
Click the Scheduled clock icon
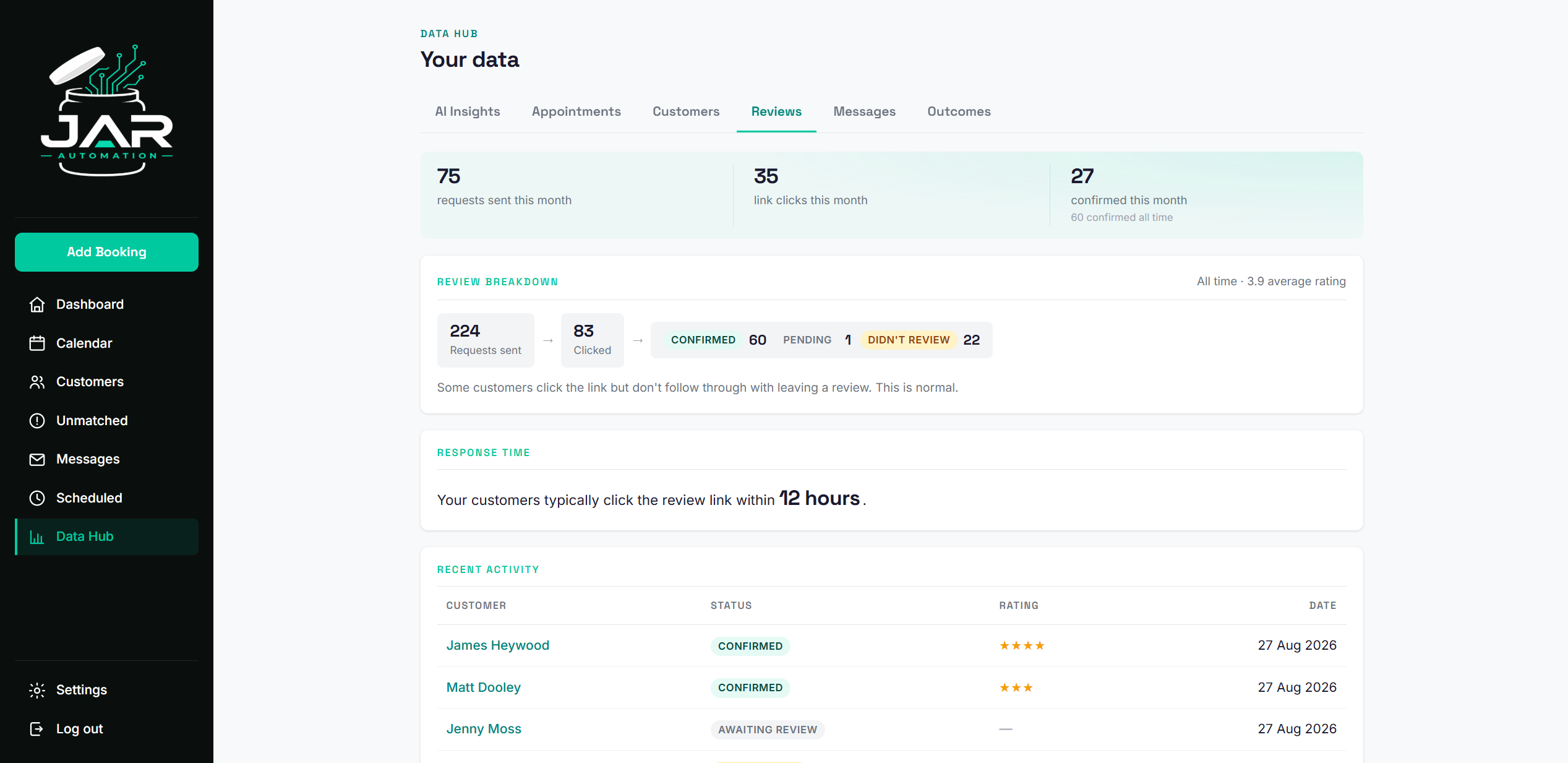pos(37,498)
